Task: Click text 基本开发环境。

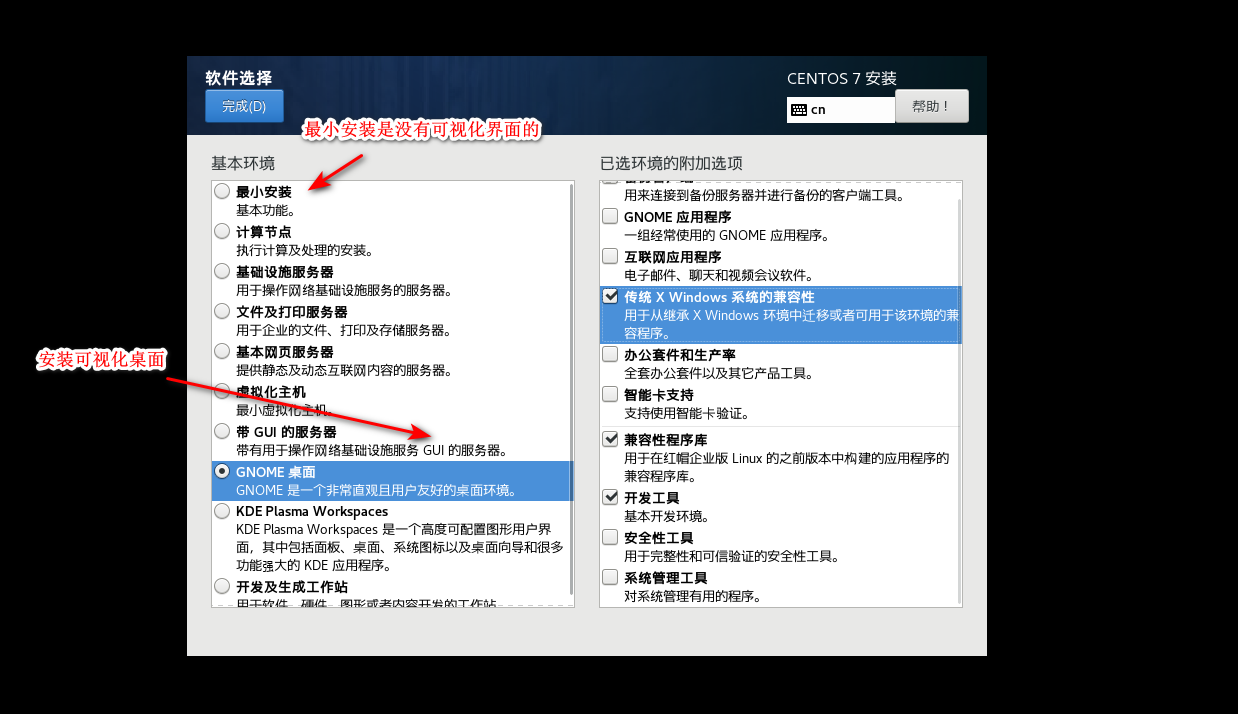Action: pos(667,517)
